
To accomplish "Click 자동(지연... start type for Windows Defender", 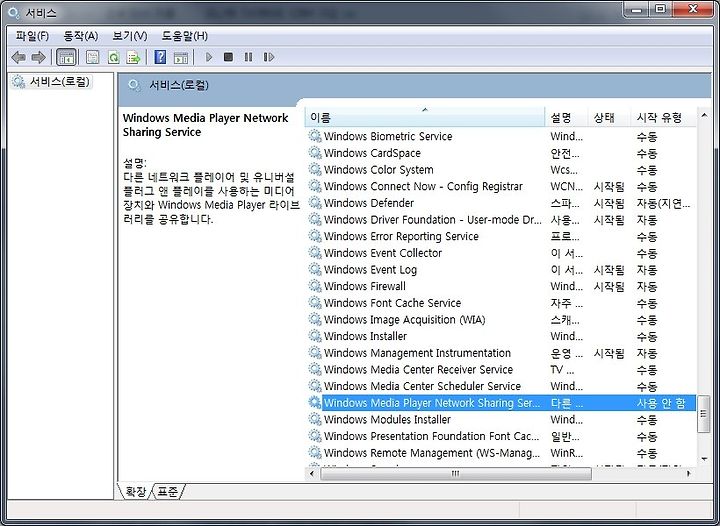I will click(x=663, y=203).
